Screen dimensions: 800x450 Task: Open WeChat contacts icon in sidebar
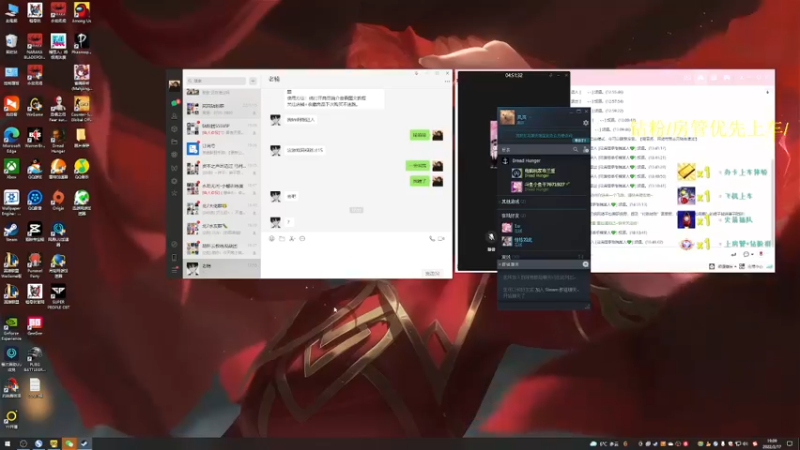point(174,116)
